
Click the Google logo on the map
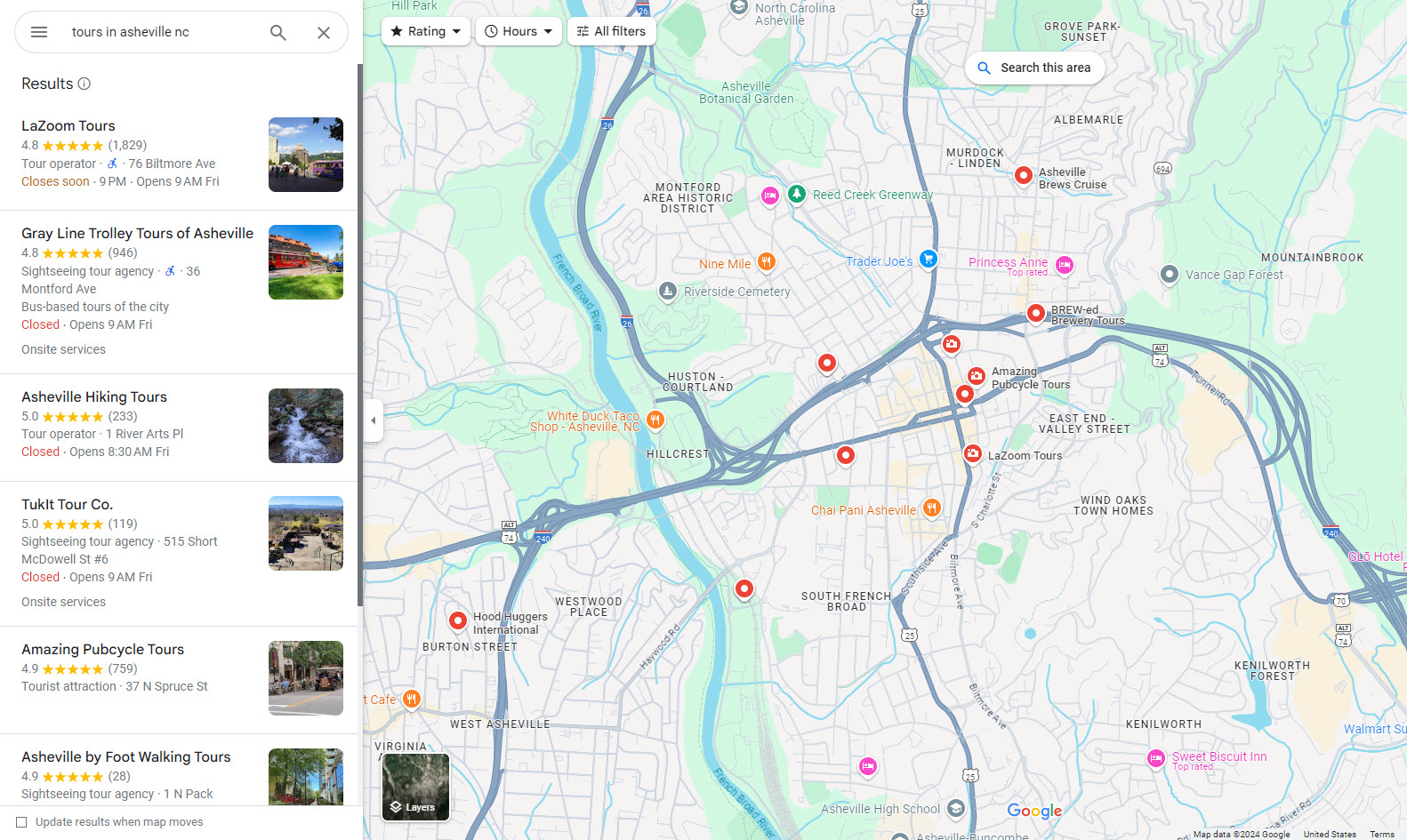coord(1034,811)
